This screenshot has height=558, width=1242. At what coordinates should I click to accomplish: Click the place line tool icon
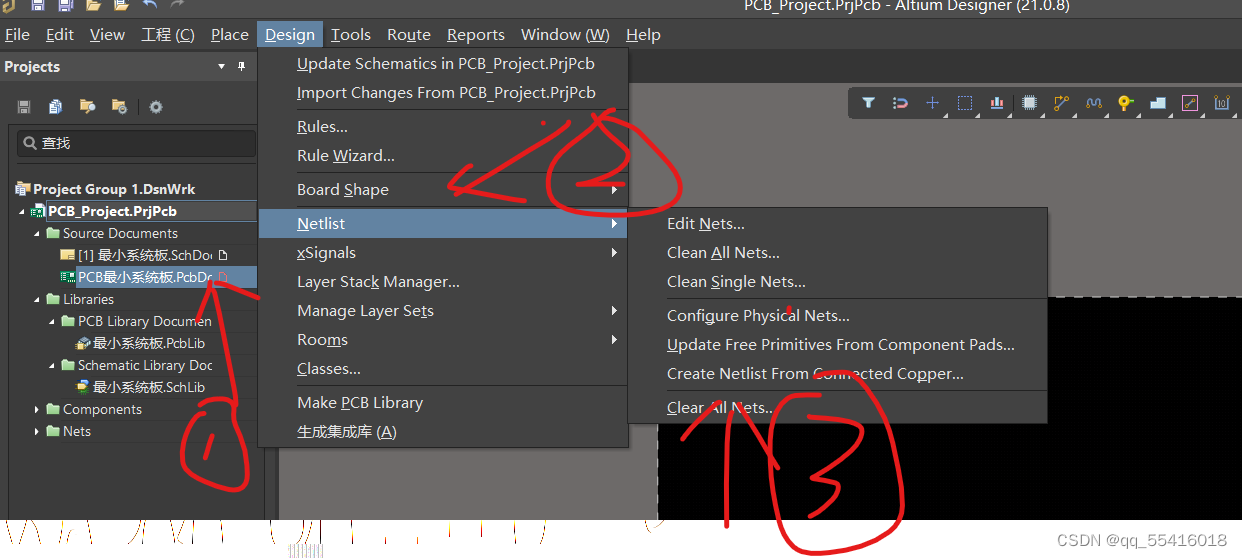tap(1190, 103)
